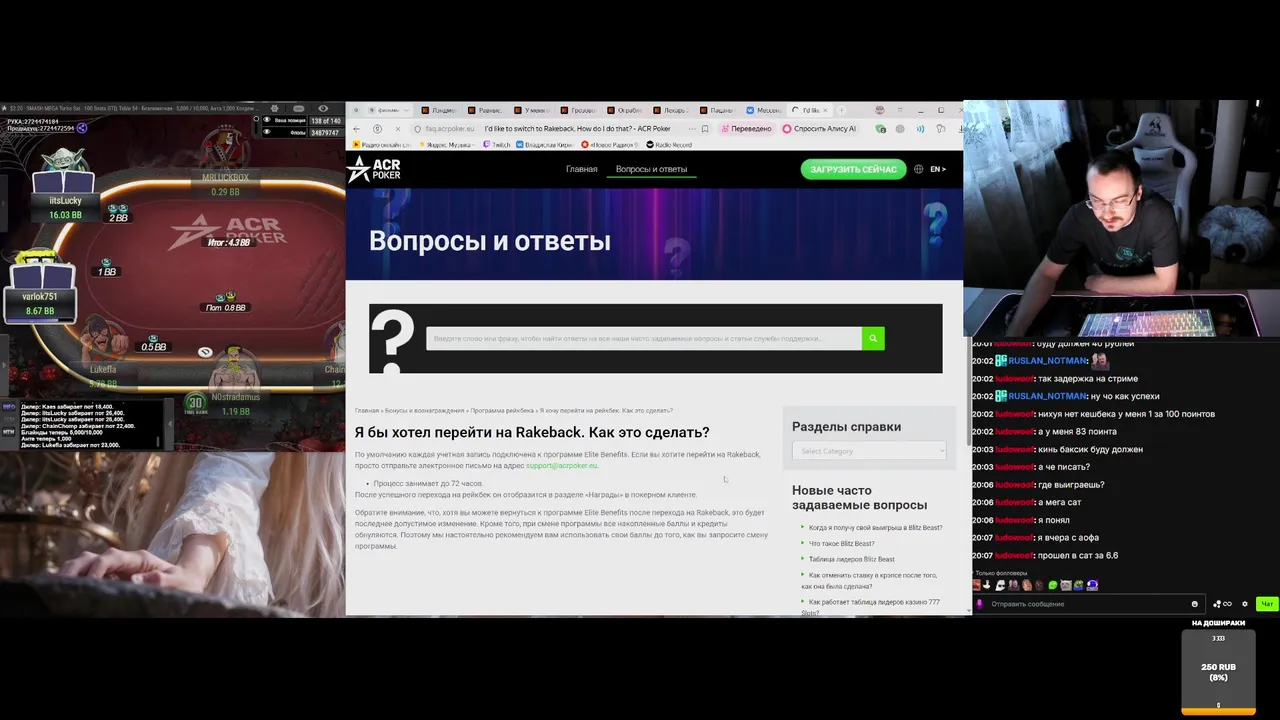Open the Radio Record bookmark
This screenshot has height=720, width=1280.
(669, 145)
